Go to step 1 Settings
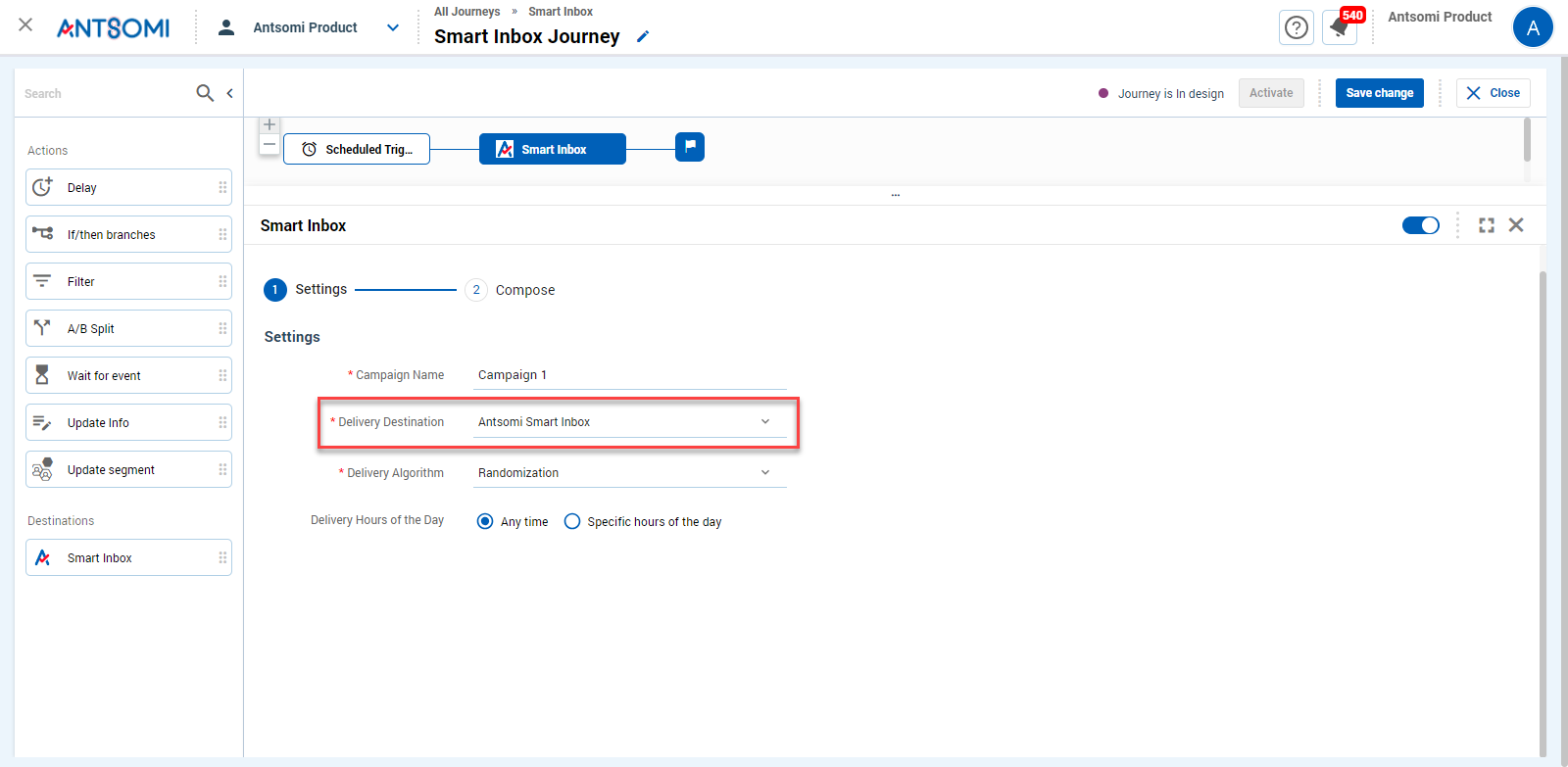1568x767 pixels. (x=306, y=289)
